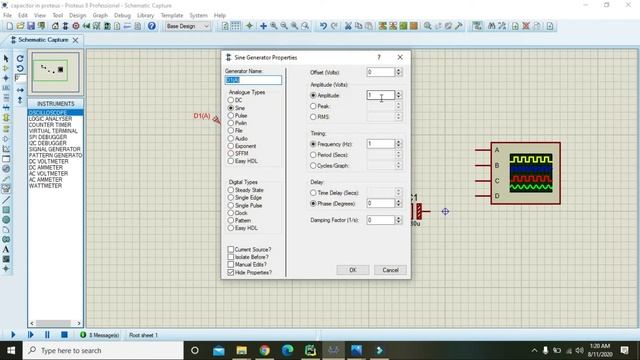Click the Generator Name input field
This screenshot has height=360, width=640.
point(253,80)
